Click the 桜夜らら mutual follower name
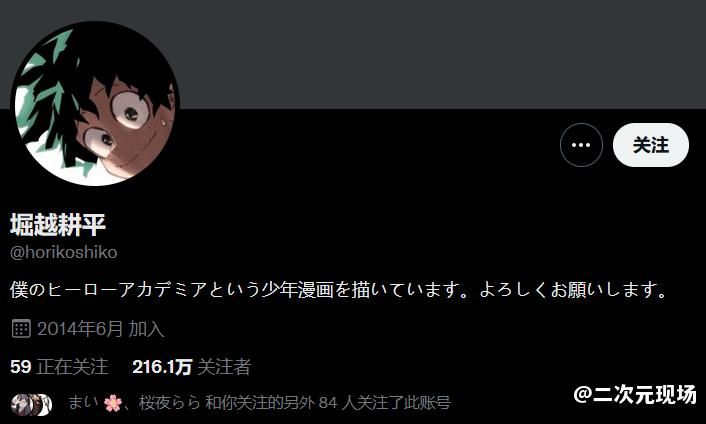This screenshot has width=706, height=424. pyautogui.click(x=169, y=402)
